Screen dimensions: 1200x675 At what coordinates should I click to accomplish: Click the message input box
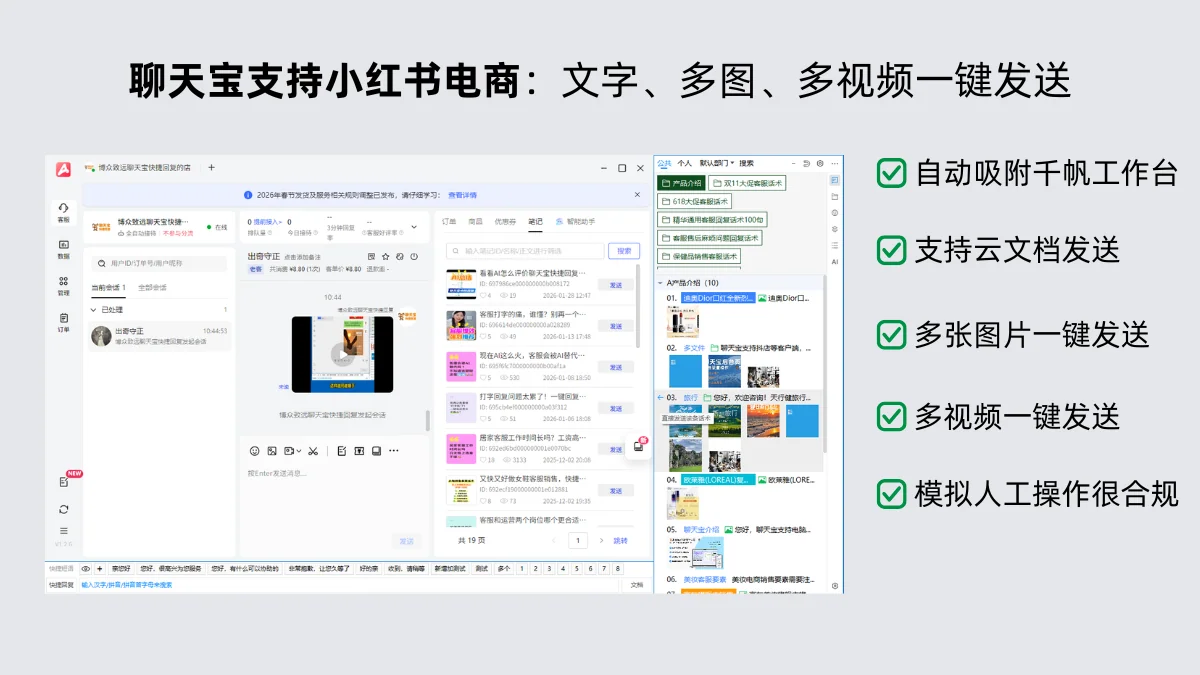click(x=333, y=495)
